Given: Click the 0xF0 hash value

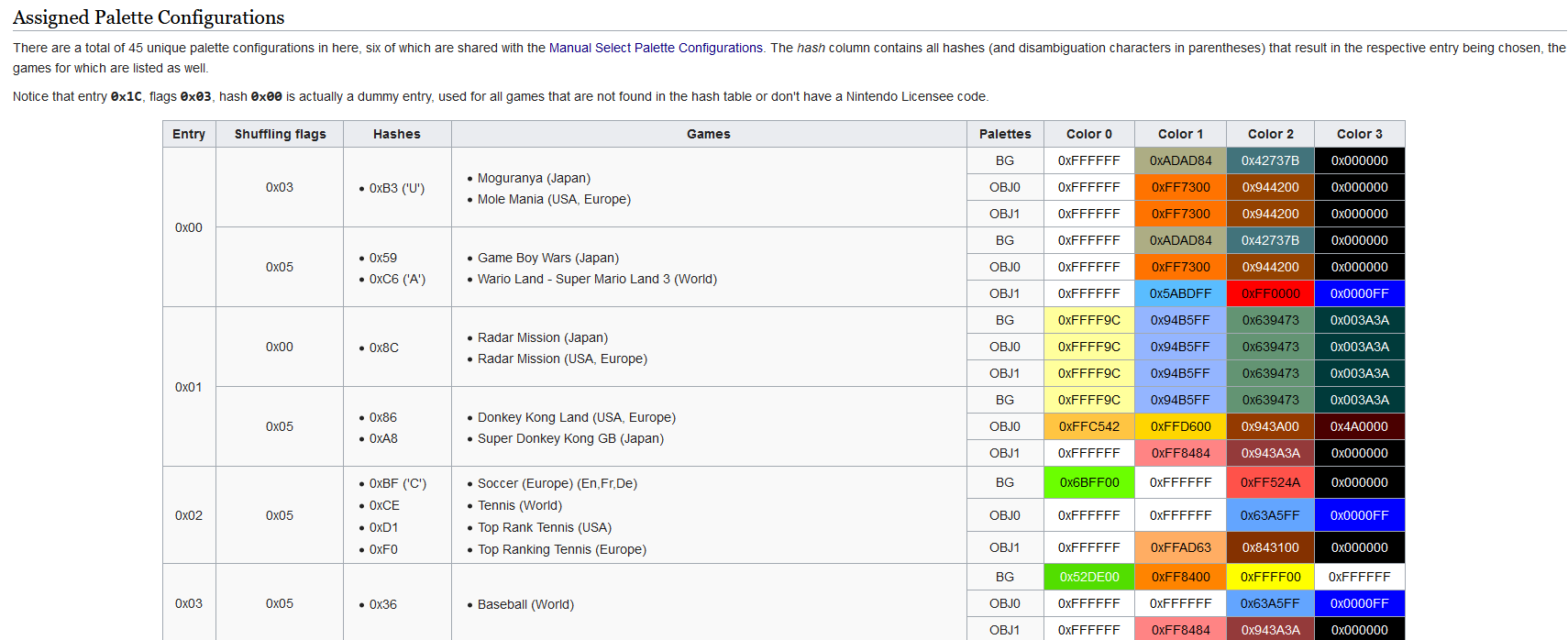Looking at the screenshot, I should pos(383,549).
